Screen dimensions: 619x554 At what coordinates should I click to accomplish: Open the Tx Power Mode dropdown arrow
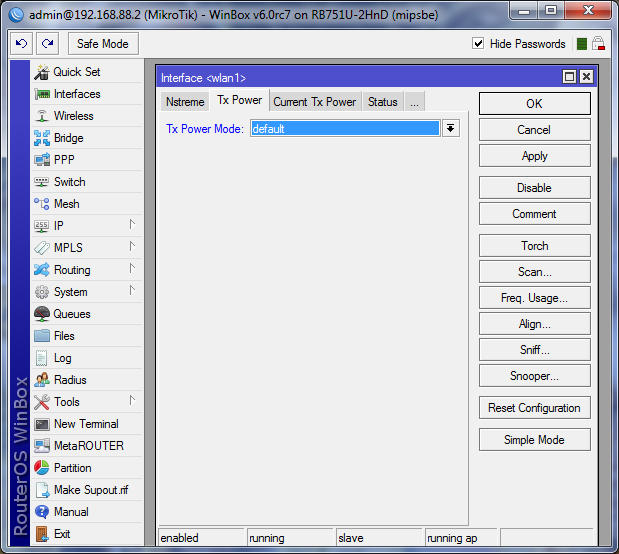pos(450,128)
